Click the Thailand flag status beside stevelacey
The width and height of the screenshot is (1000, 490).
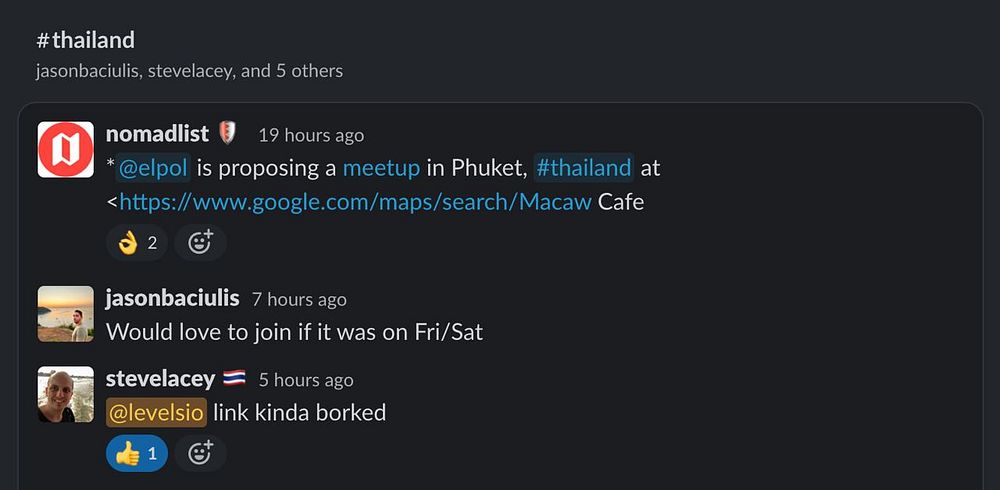[234, 379]
